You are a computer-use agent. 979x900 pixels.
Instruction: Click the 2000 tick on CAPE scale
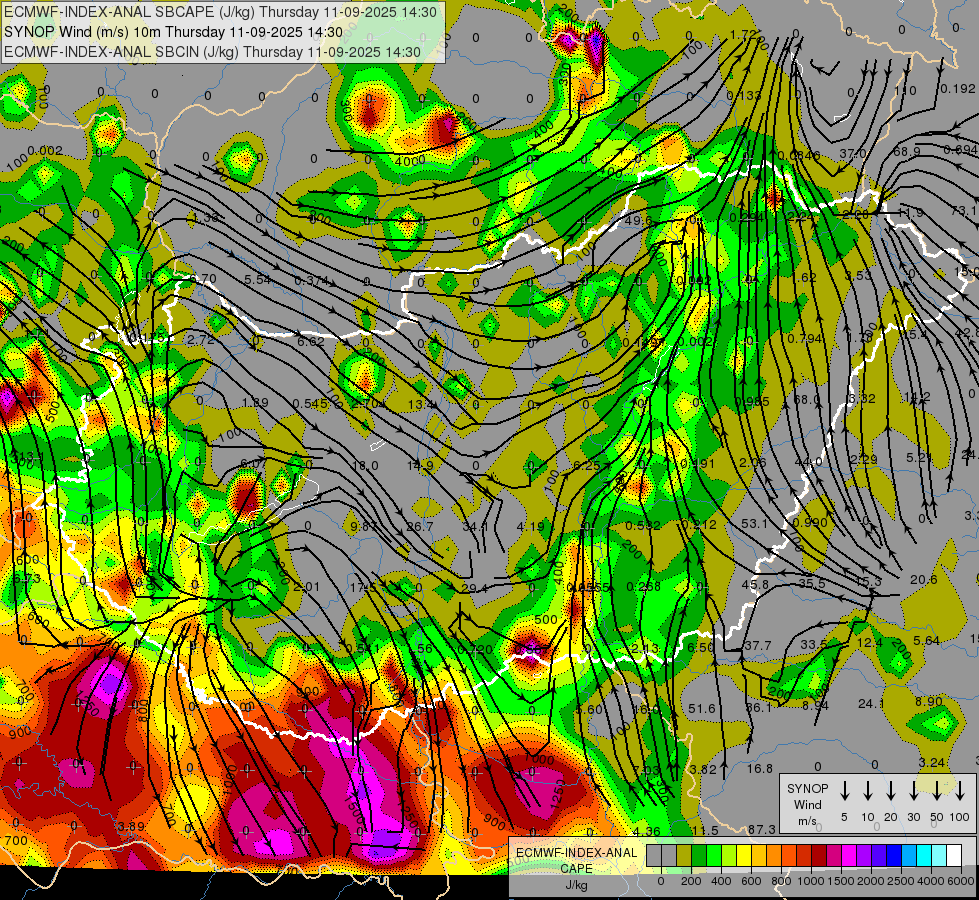tap(871, 881)
